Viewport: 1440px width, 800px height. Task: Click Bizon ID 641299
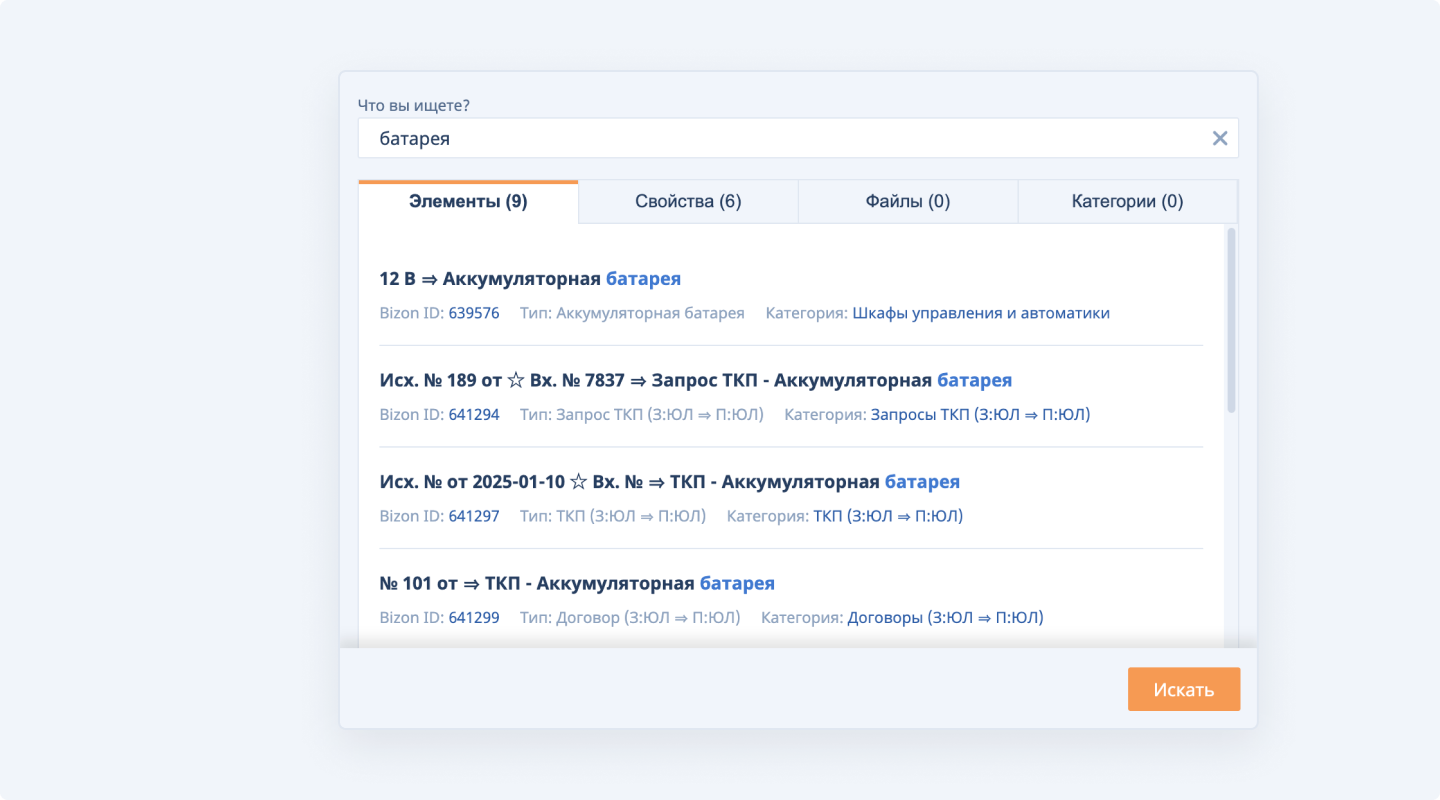click(473, 617)
